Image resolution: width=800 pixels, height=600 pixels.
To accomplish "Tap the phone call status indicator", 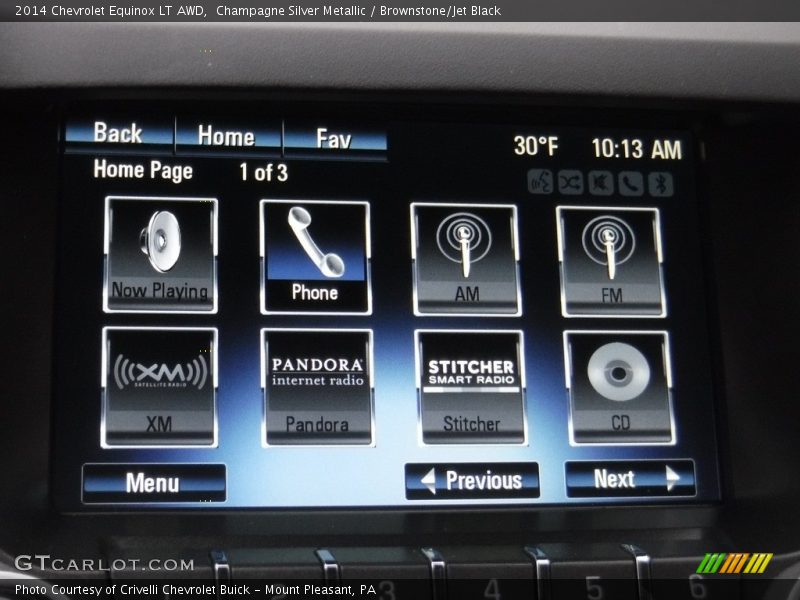I will pos(630,183).
